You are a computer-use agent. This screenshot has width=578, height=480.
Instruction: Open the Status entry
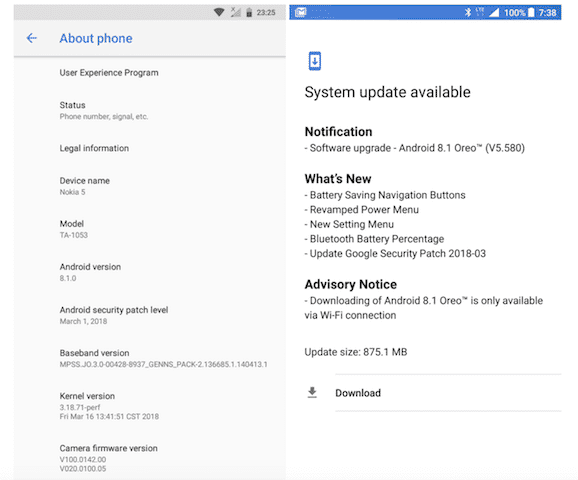click(x=150, y=110)
